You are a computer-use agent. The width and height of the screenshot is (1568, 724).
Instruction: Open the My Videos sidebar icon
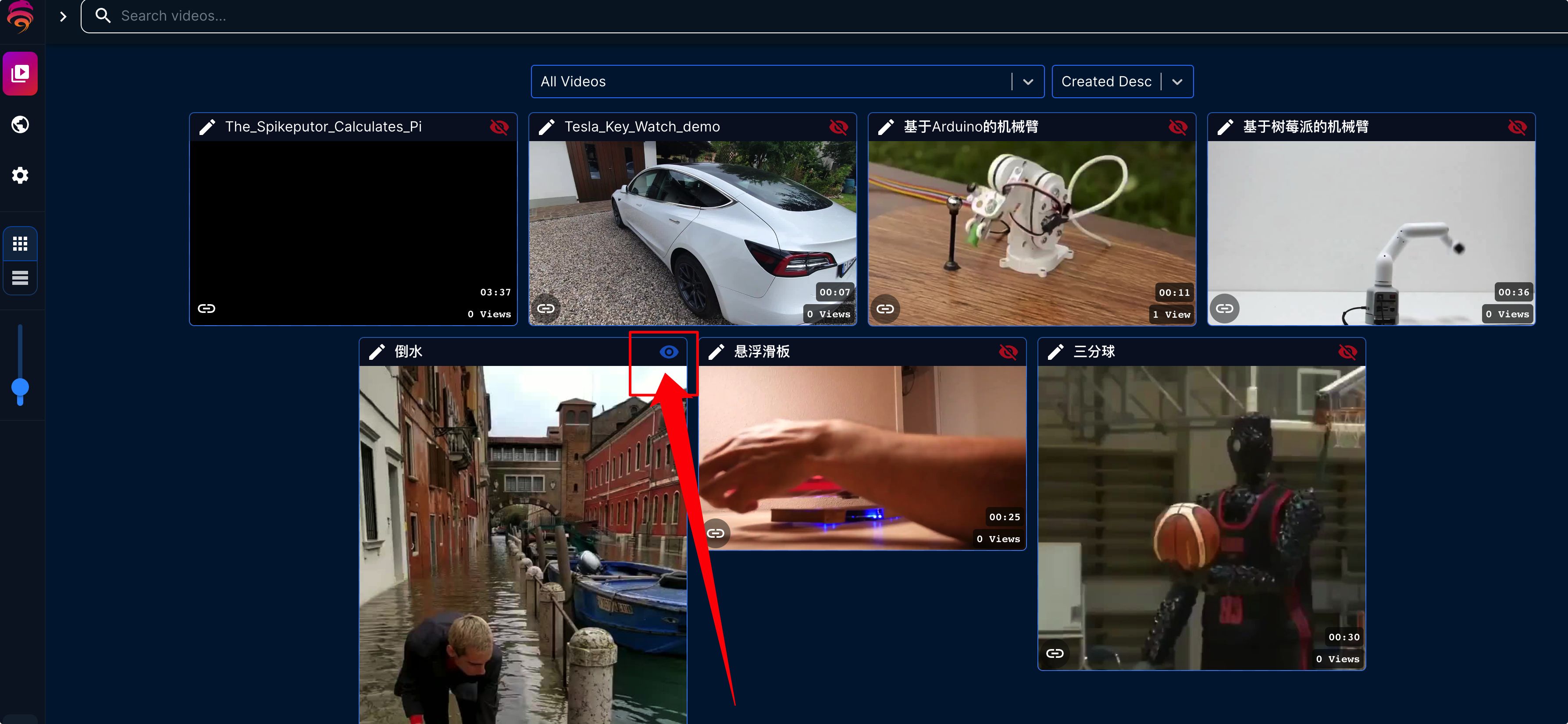pyautogui.click(x=20, y=74)
